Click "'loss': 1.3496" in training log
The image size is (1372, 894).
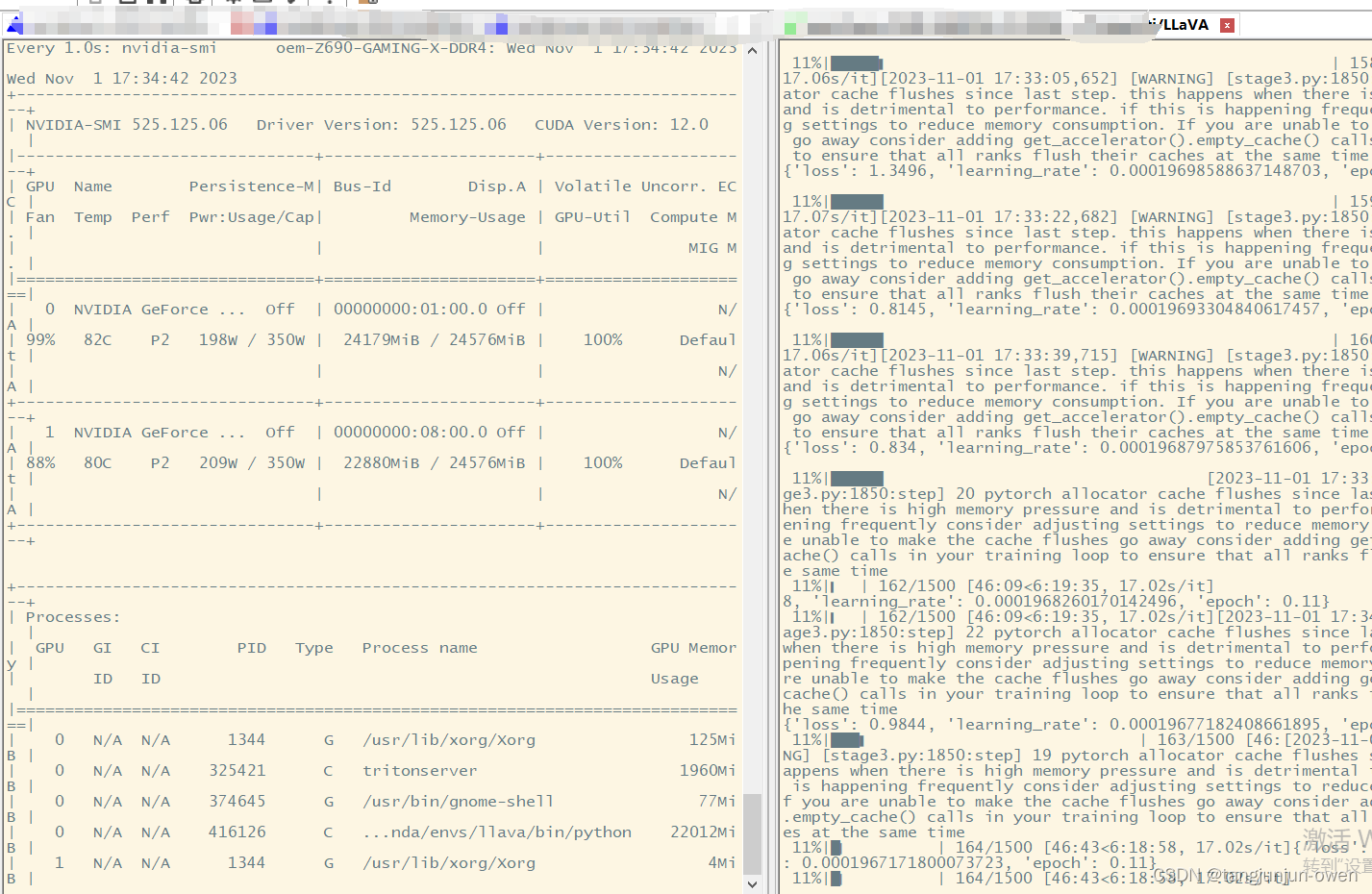(x=860, y=171)
